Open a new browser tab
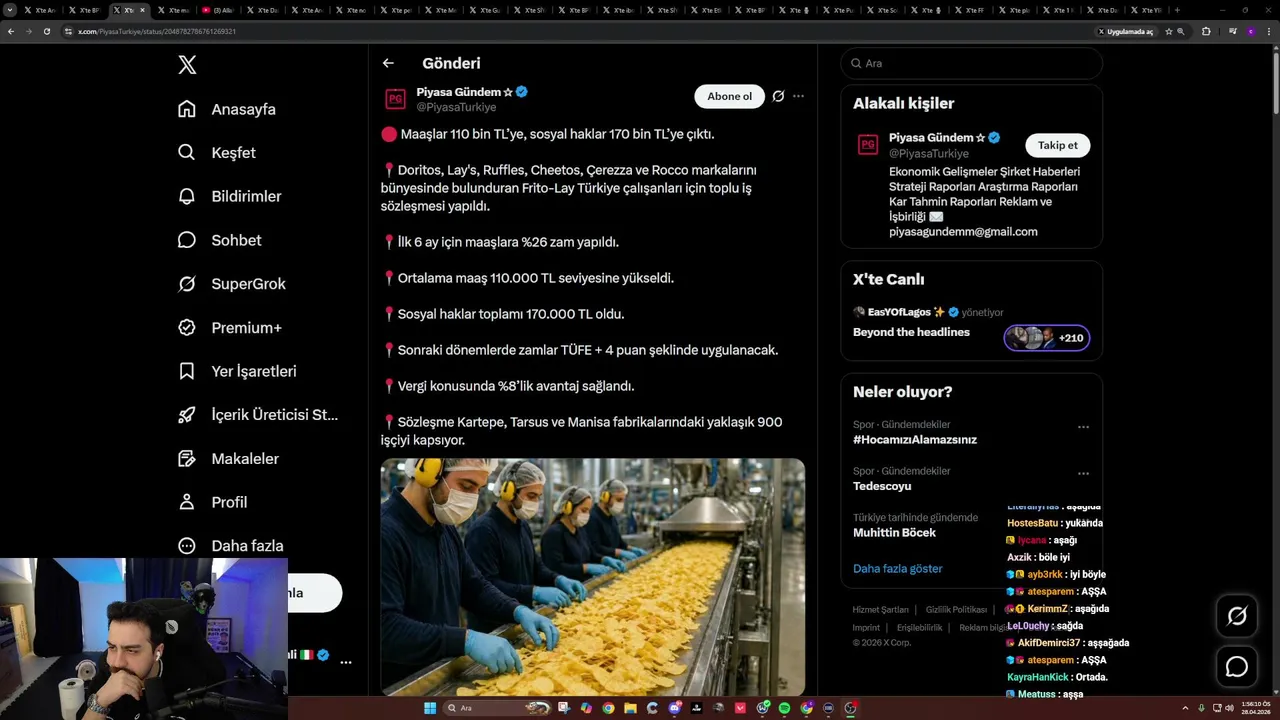 coord(1177,10)
